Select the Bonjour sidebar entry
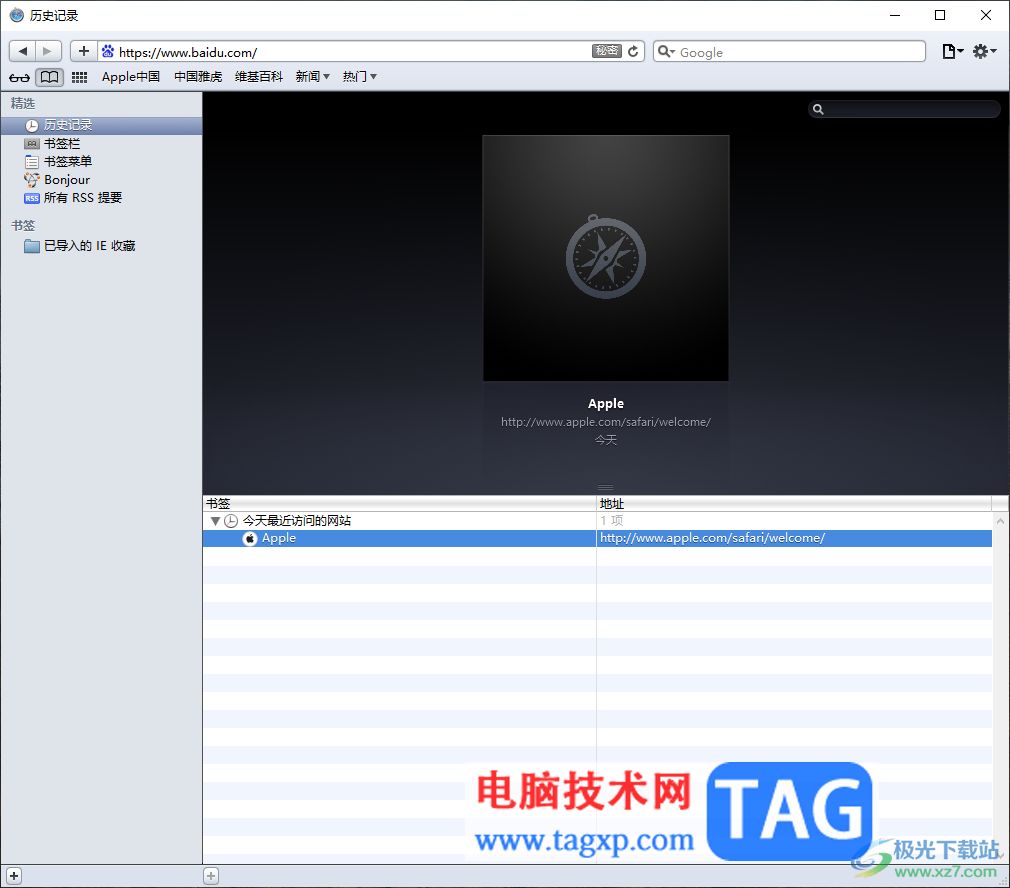The image size is (1010, 888). (64, 179)
